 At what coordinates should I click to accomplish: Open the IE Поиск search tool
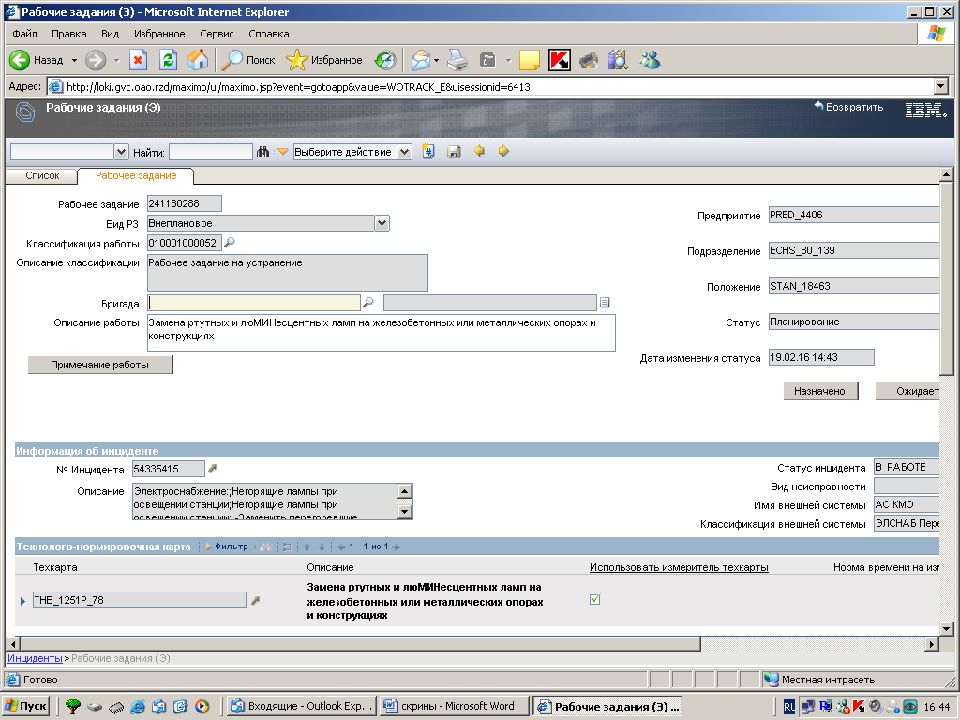pyautogui.click(x=248, y=60)
